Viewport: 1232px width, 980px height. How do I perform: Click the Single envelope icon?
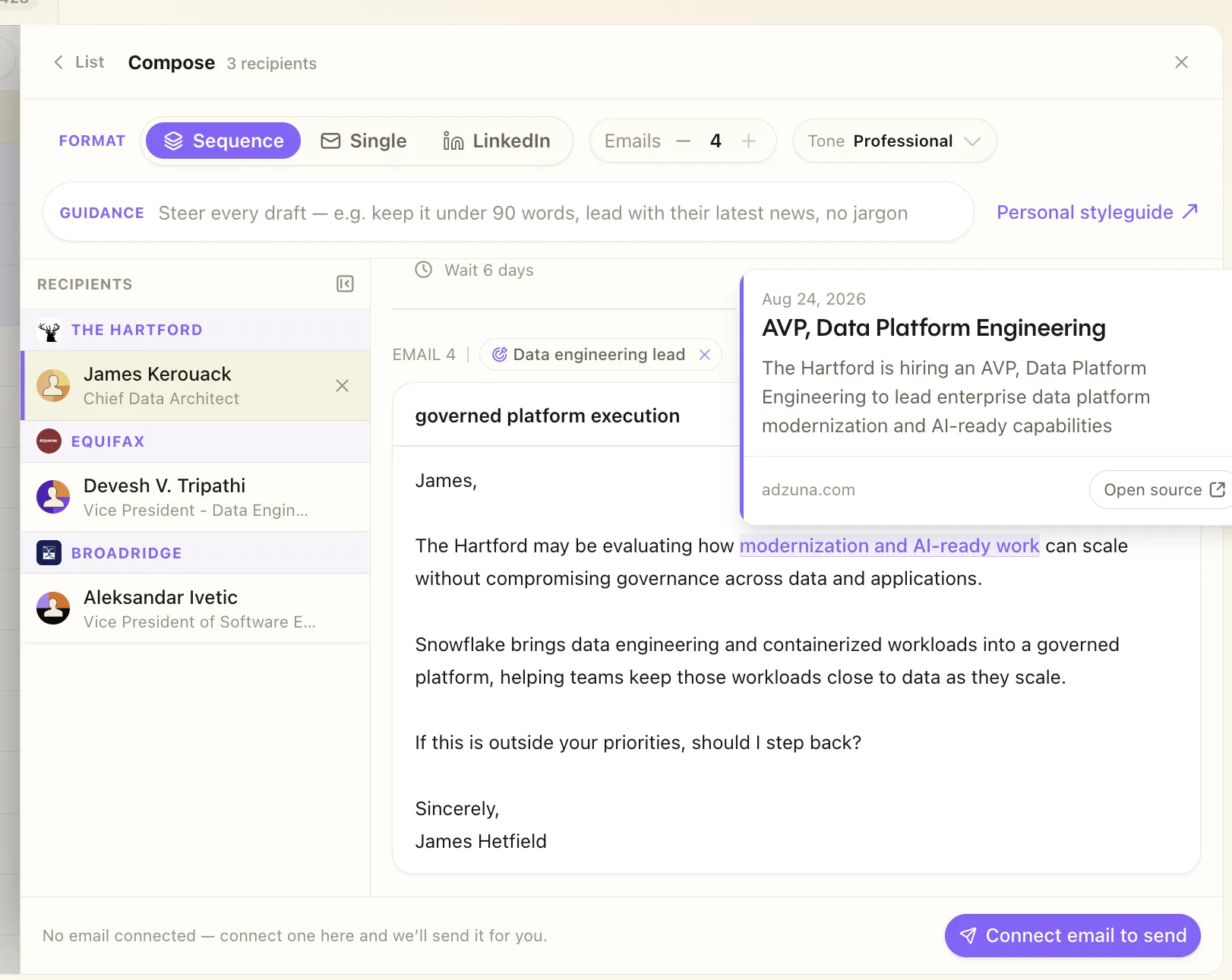(330, 141)
